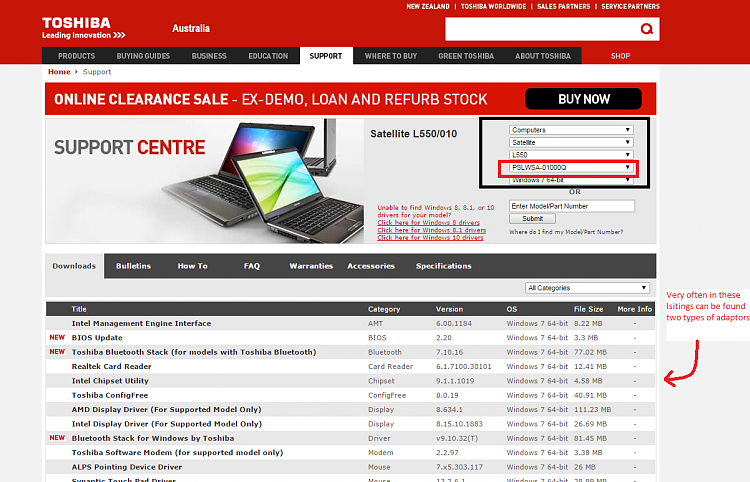The height and width of the screenshot is (482, 750).
Task: Click the Toshiba Leading Innovation logo
Action: point(84,28)
